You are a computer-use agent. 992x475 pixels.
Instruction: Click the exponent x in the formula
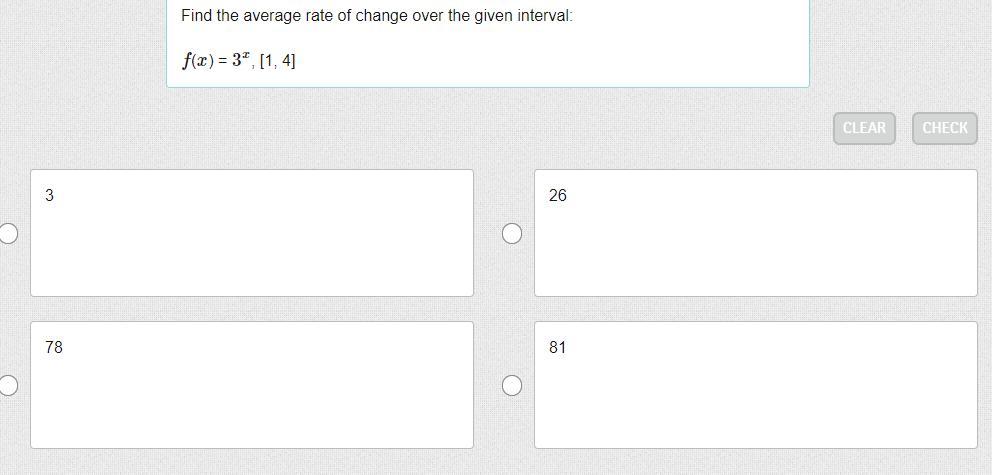246,55
